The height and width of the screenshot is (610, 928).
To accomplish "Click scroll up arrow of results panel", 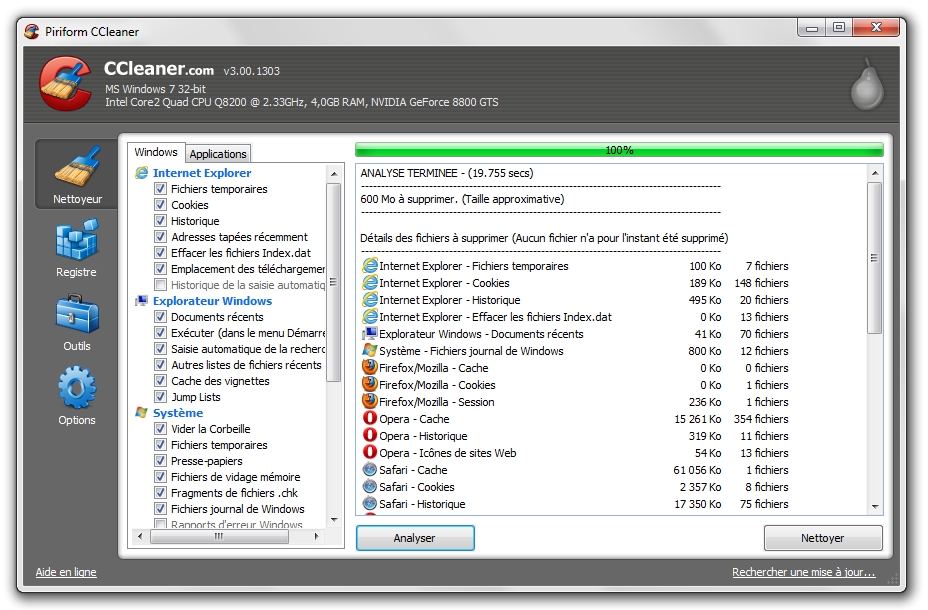I will pos(875,173).
